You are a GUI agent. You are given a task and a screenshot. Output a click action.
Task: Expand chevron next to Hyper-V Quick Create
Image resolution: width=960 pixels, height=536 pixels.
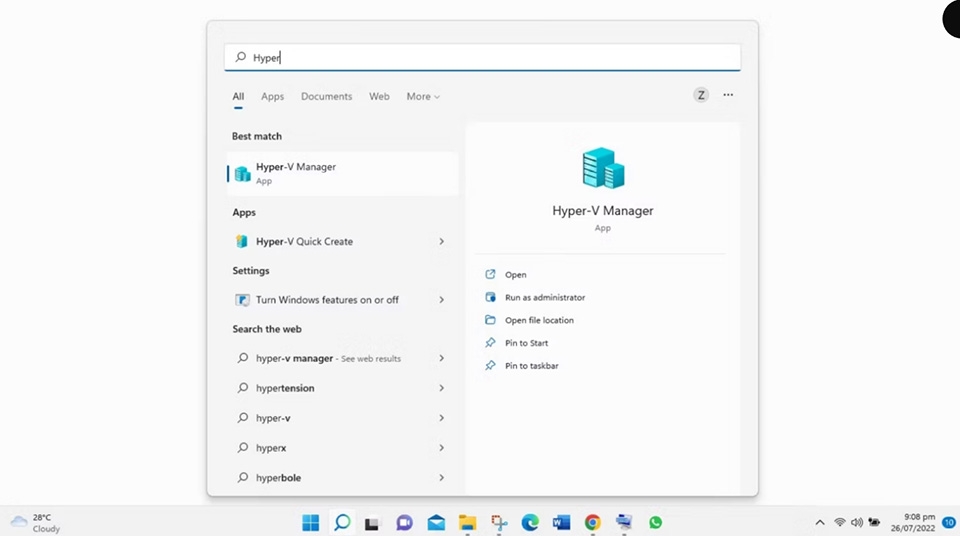pyautogui.click(x=441, y=241)
